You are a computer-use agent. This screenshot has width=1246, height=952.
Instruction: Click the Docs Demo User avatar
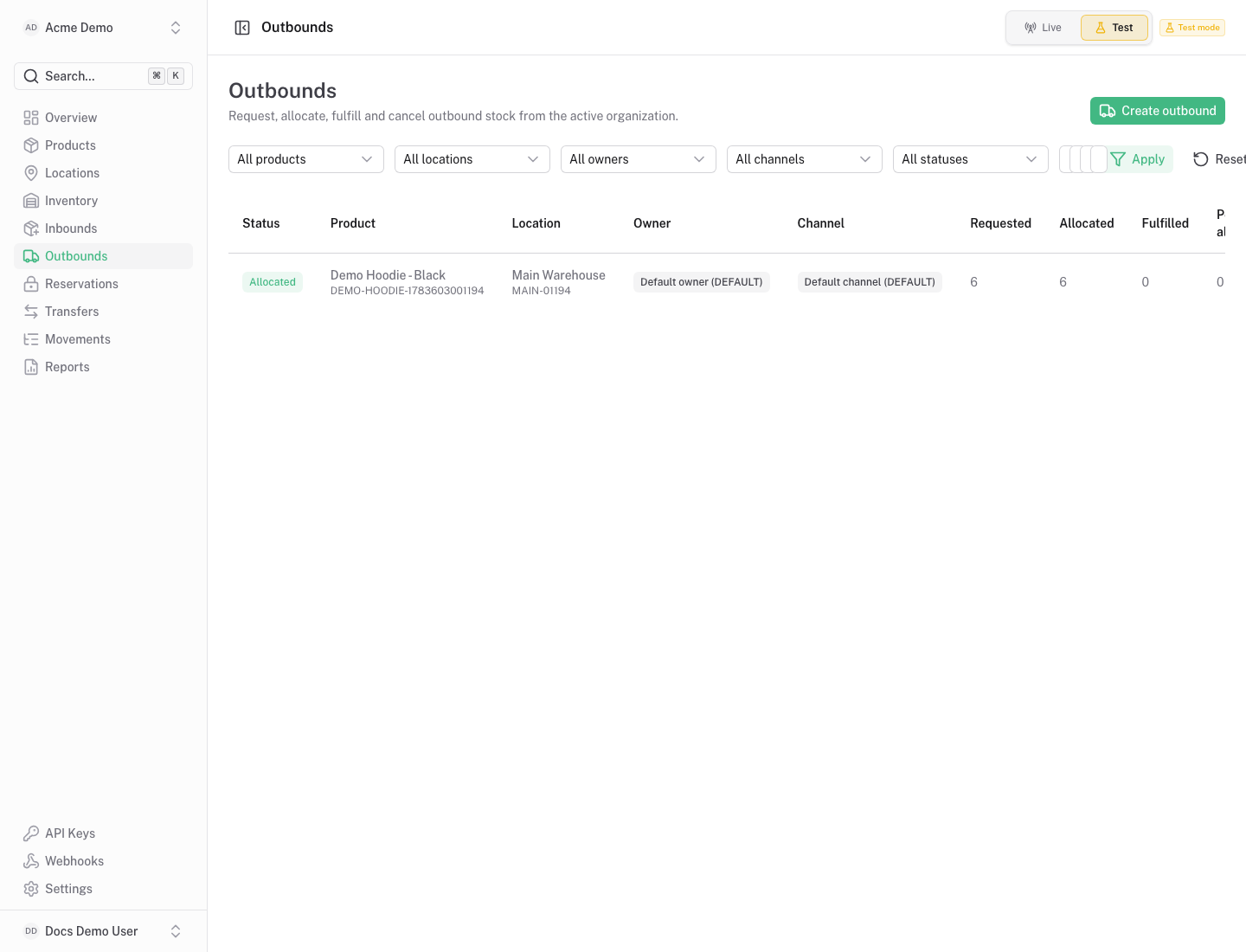(31, 931)
